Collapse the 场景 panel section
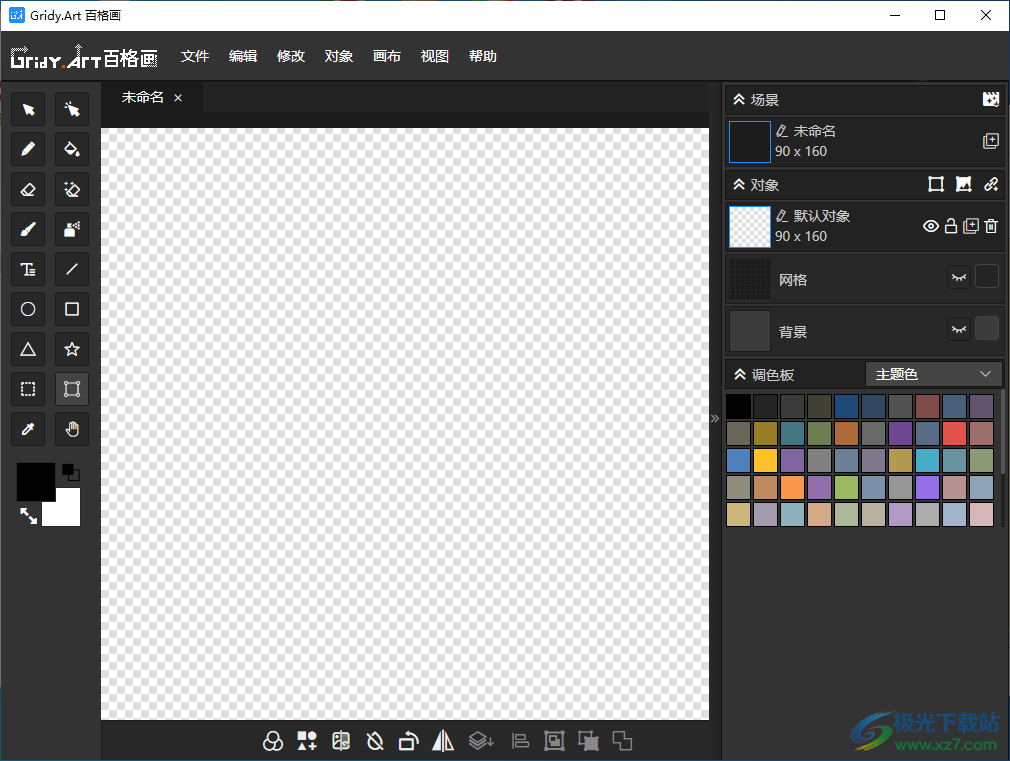This screenshot has height=761, width=1010. [739, 100]
